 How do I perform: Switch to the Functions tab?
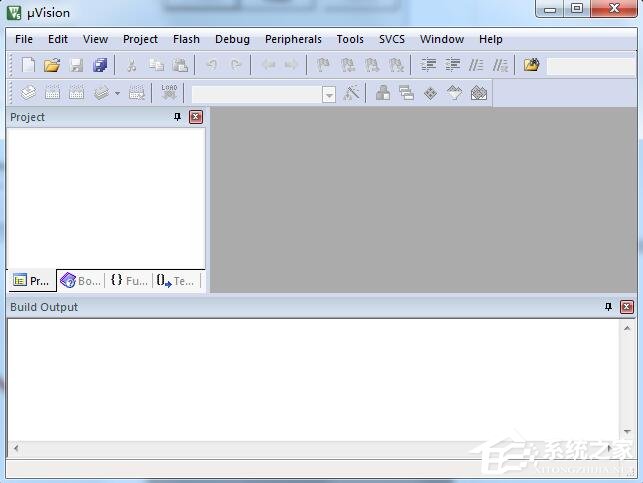[x=129, y=281]
